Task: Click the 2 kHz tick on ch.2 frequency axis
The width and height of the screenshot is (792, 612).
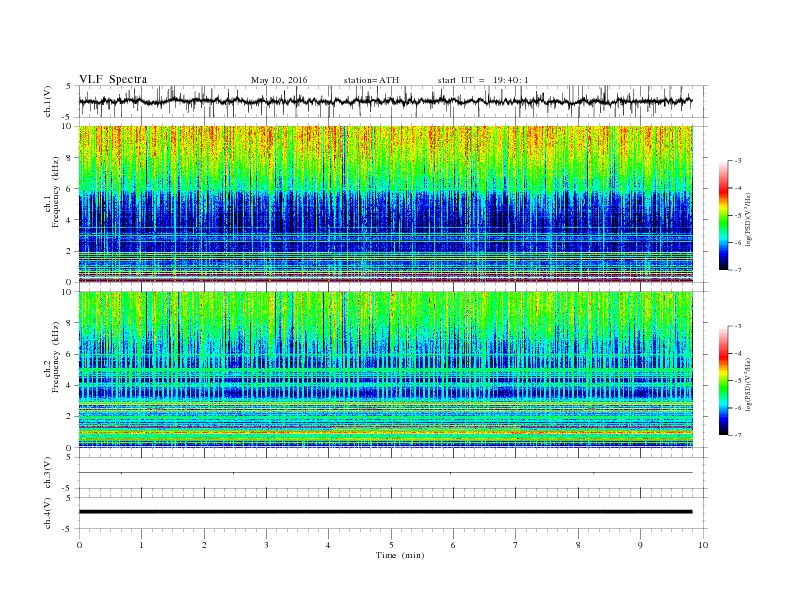Action: pyautogui.click(x=70, y=416)
